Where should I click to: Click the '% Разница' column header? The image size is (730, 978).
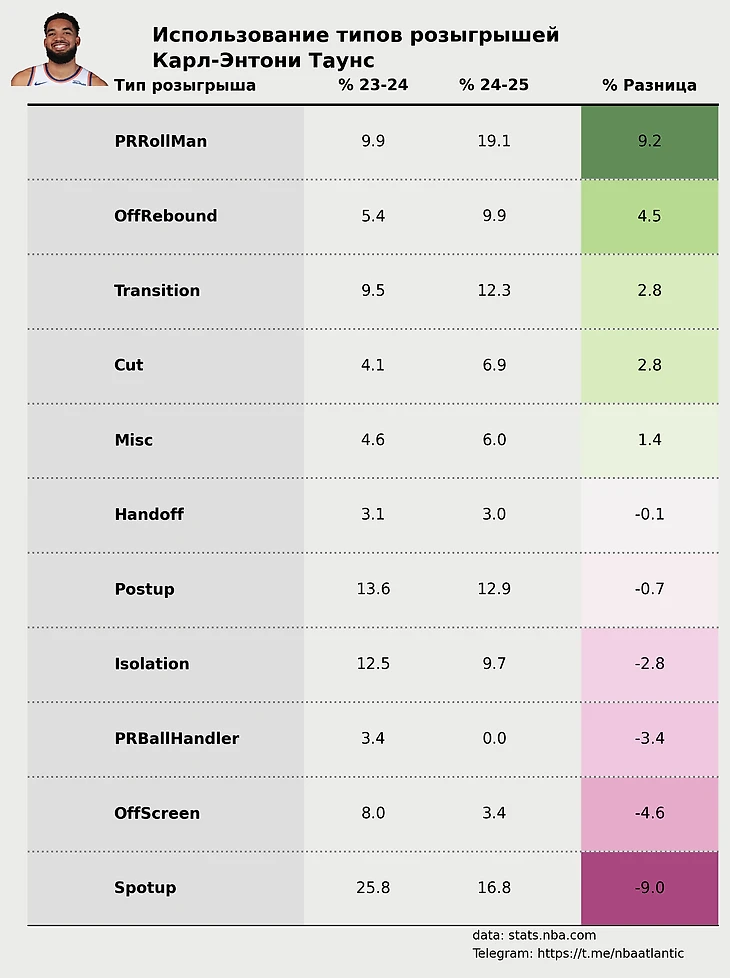(x=649, y=86)
